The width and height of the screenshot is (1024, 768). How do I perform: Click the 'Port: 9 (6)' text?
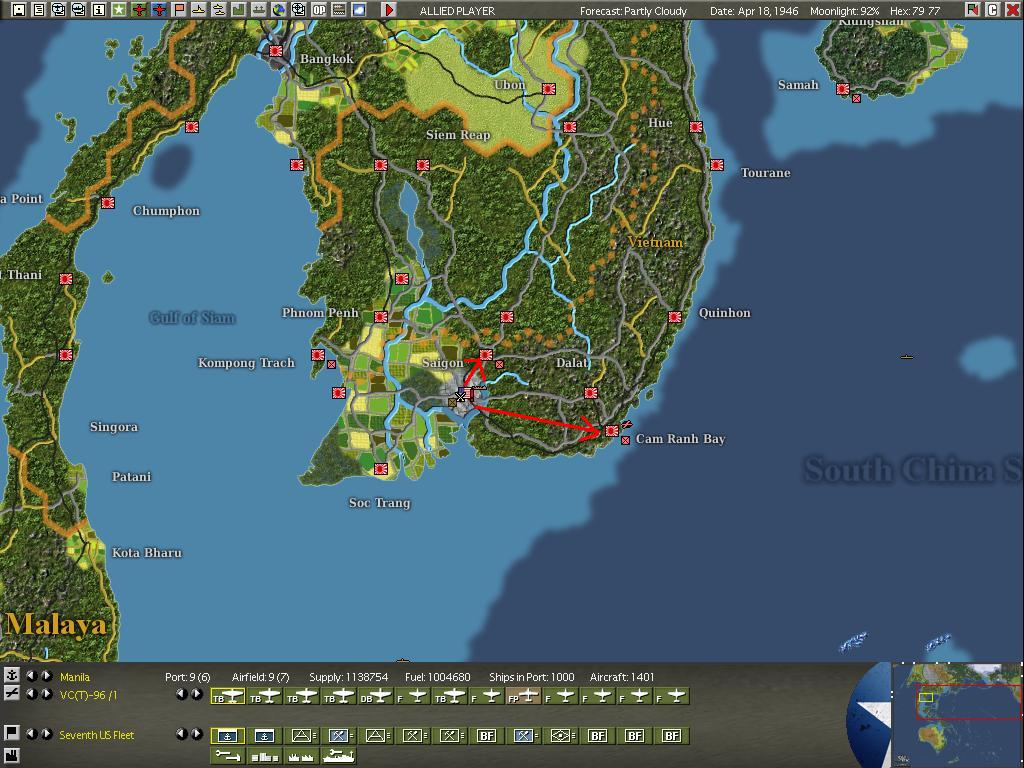(x=187, y=677)
